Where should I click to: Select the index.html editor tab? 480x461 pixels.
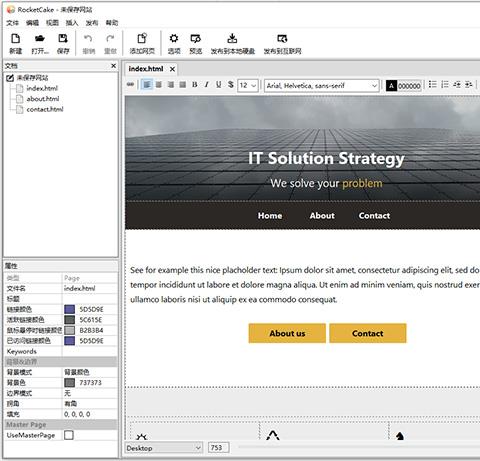pyautogui.click(x=146, y=69)
